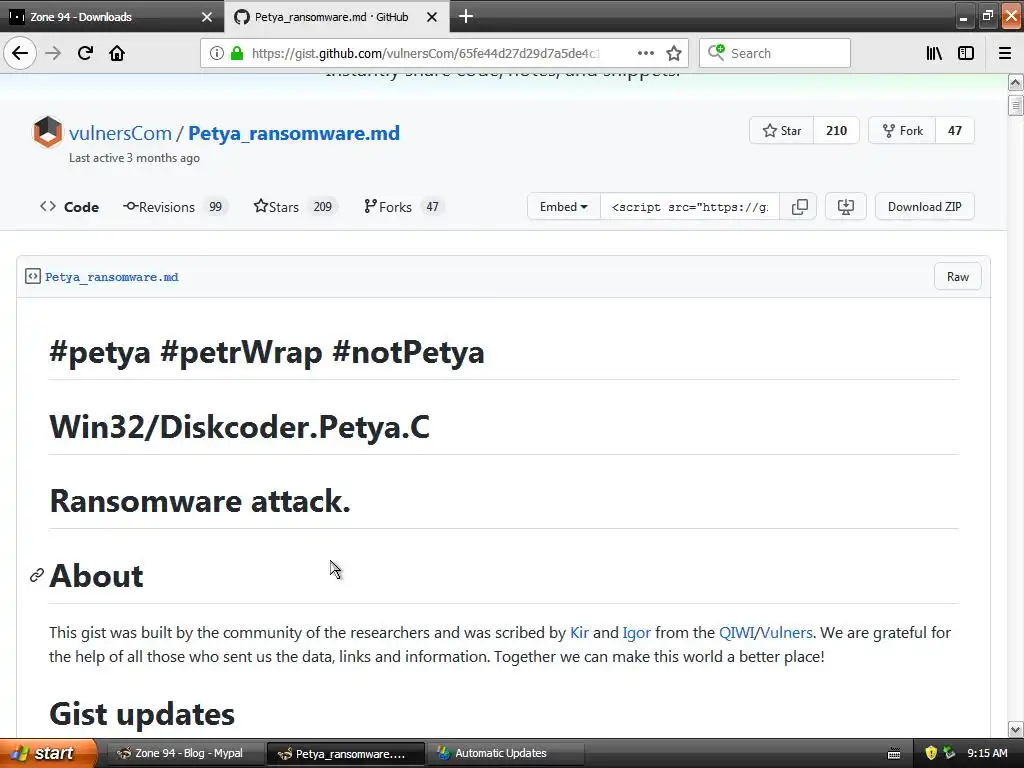Viewport: 1024px width, 768px height.
Task: Select the Petya_ransomware taskbar window
Action: click(346, 754)
